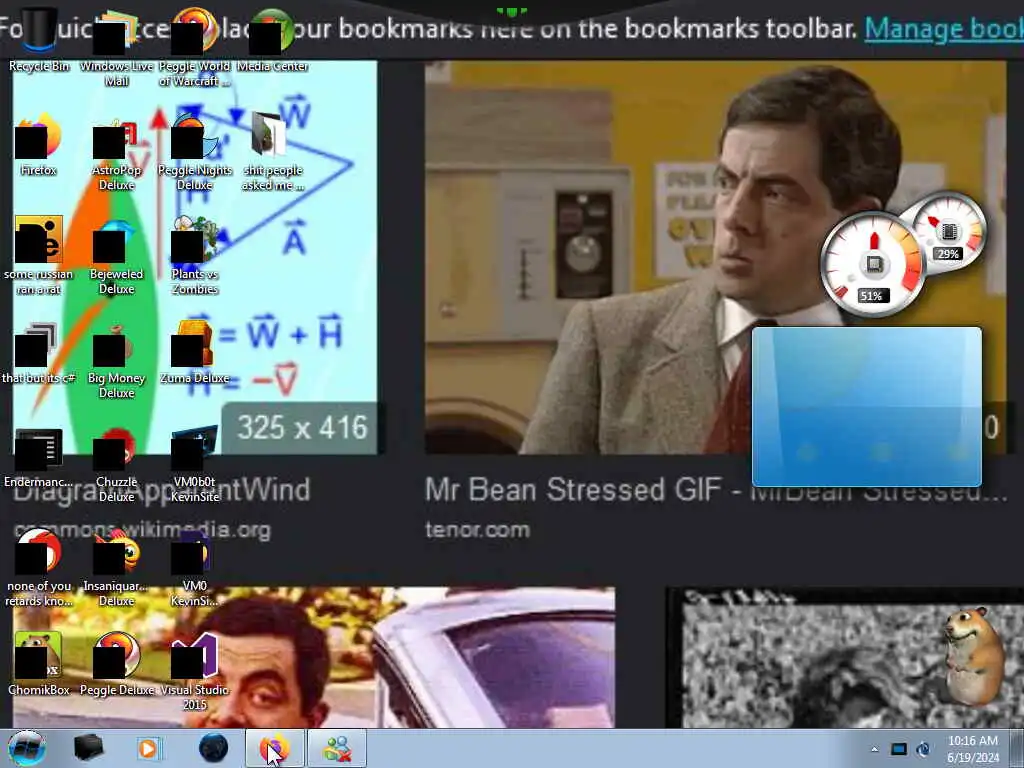Click the blue slideshow gadget panel
This screenshot has height=768, width=1024.
click(x=867, y=407)
